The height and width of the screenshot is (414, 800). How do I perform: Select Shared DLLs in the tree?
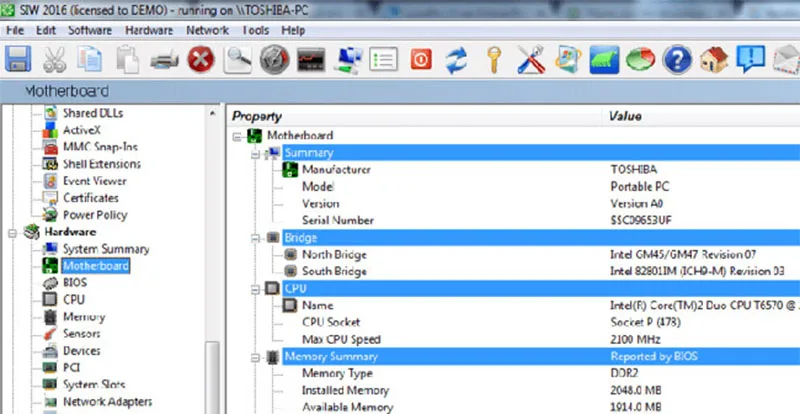pos(93,113)
